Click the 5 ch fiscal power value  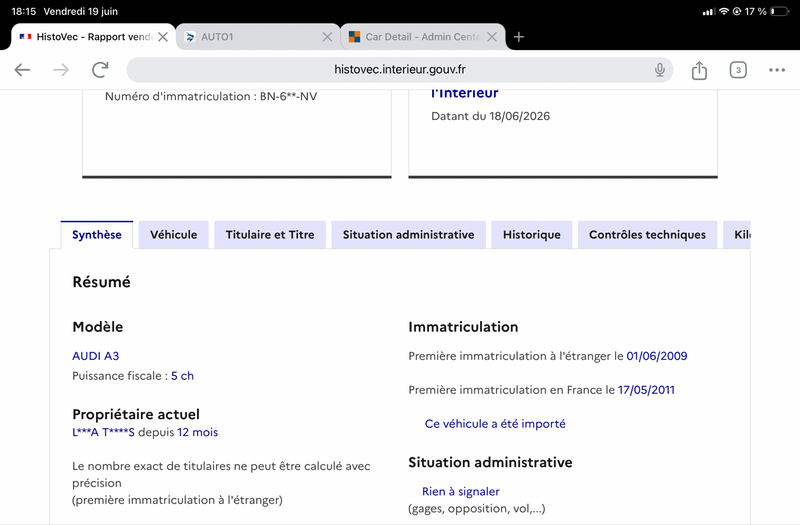point(182,376)
